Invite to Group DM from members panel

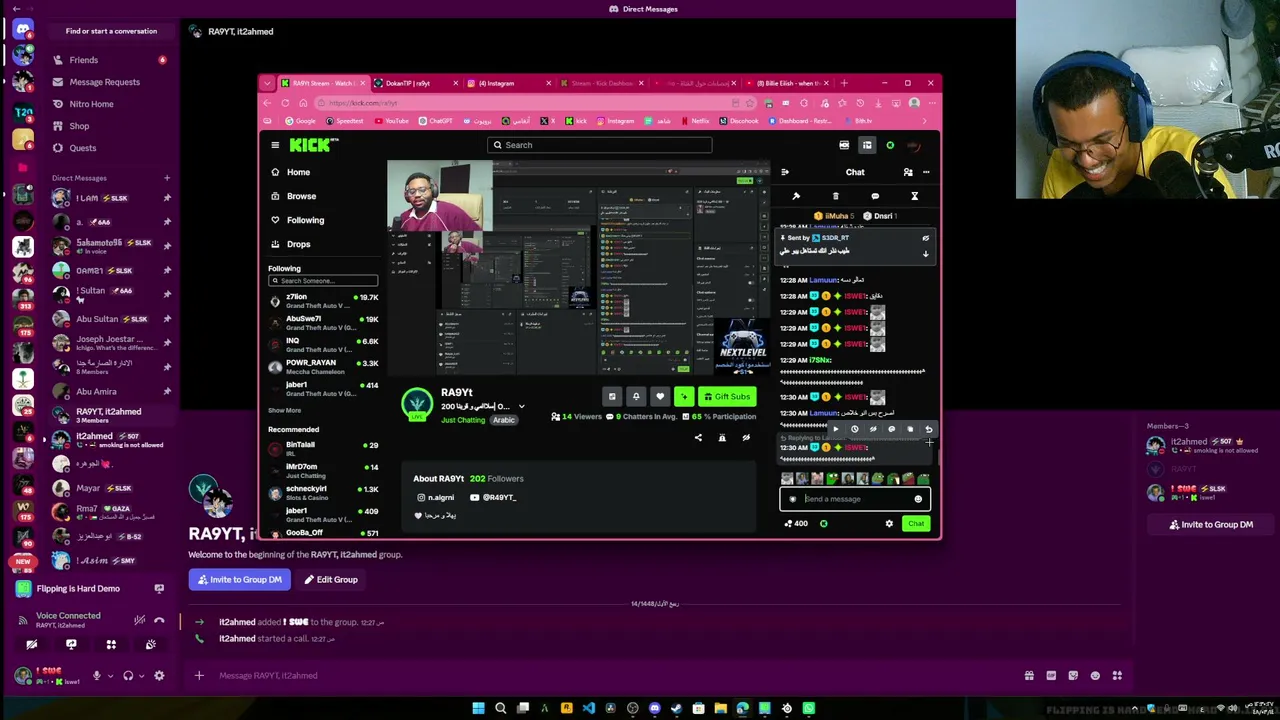click(1211, 525)
